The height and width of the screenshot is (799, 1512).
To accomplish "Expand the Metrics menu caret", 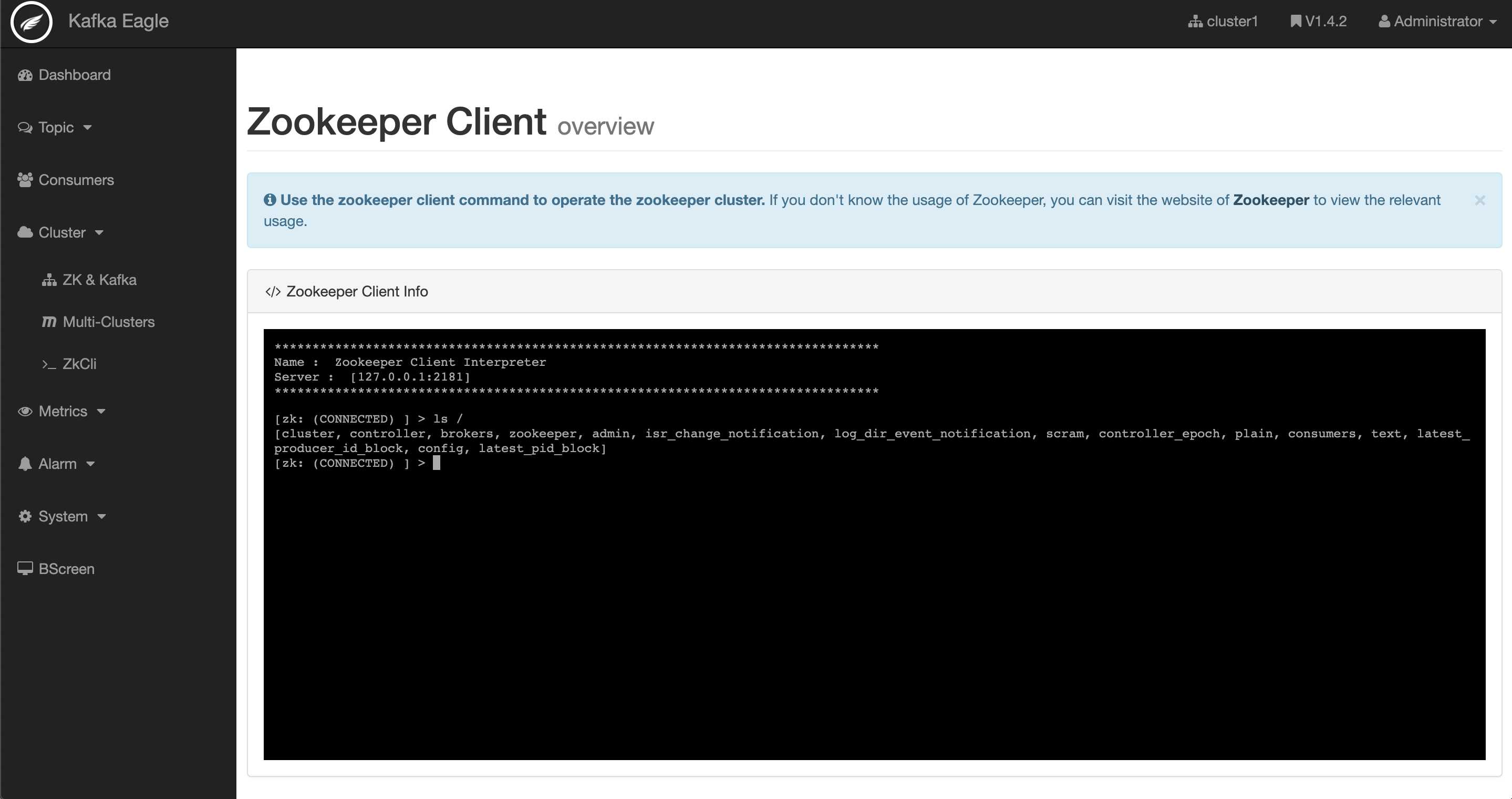I will [x=101, y=412].
